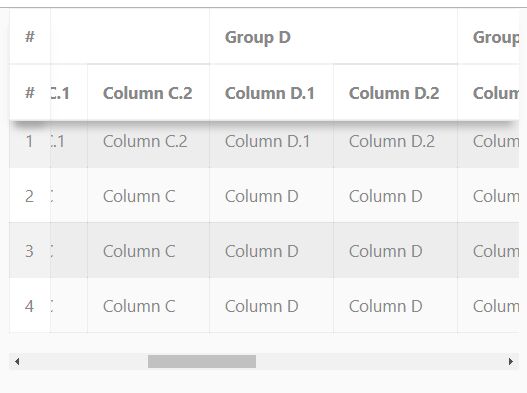
Task: Select row number 1 cell
Action: [30, 141]
